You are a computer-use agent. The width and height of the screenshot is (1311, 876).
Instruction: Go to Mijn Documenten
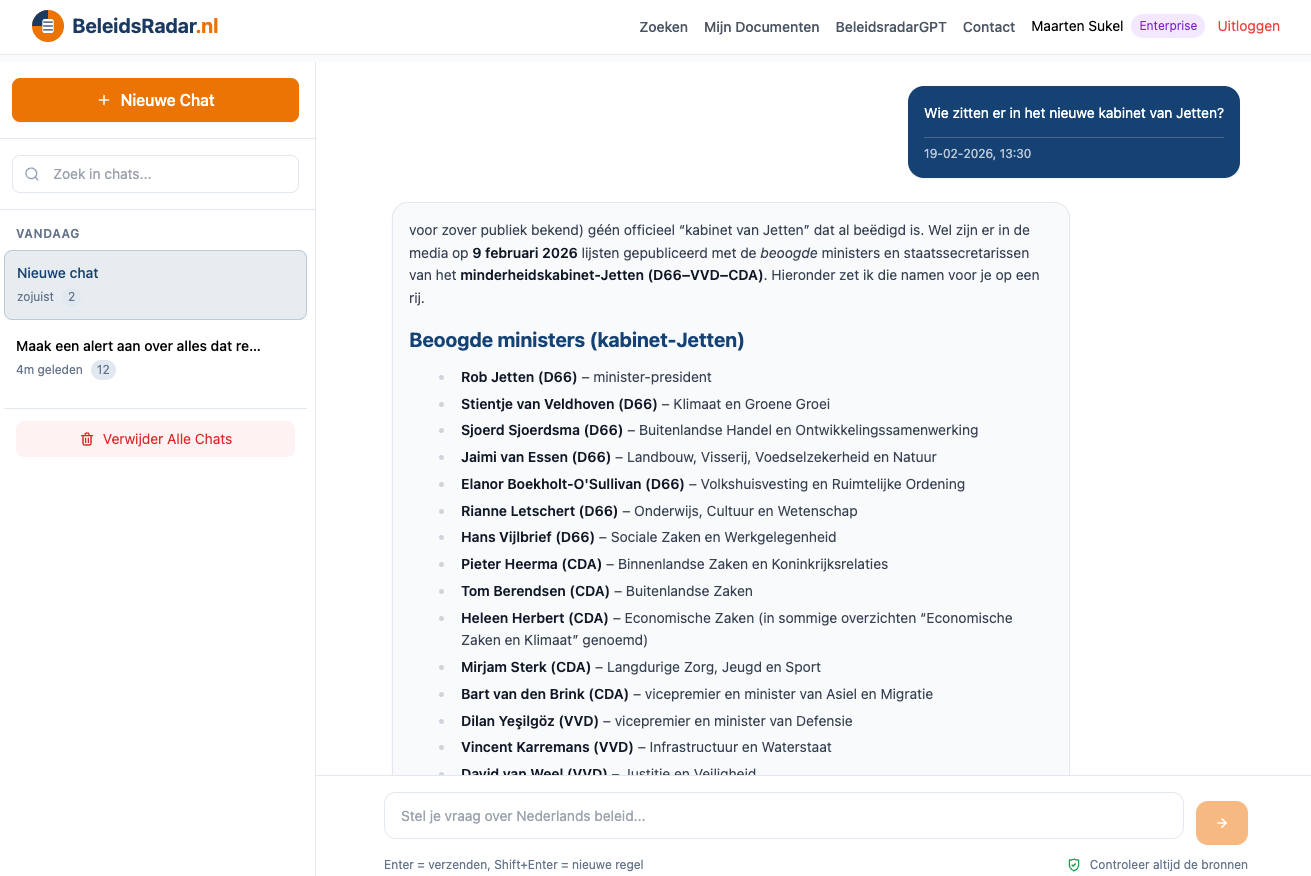tap(761, 27)
